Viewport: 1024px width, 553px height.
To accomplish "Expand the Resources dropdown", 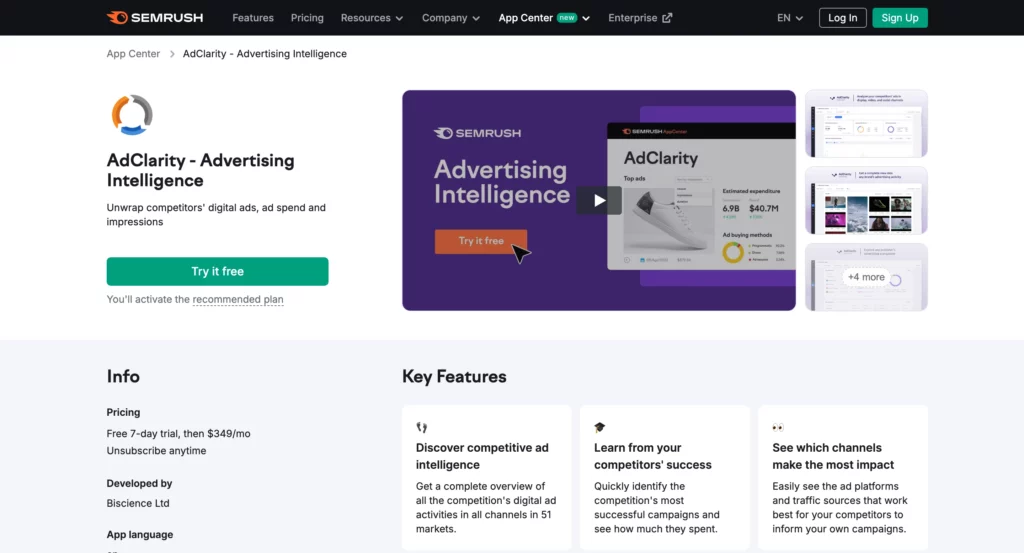I will click(372, 18).
